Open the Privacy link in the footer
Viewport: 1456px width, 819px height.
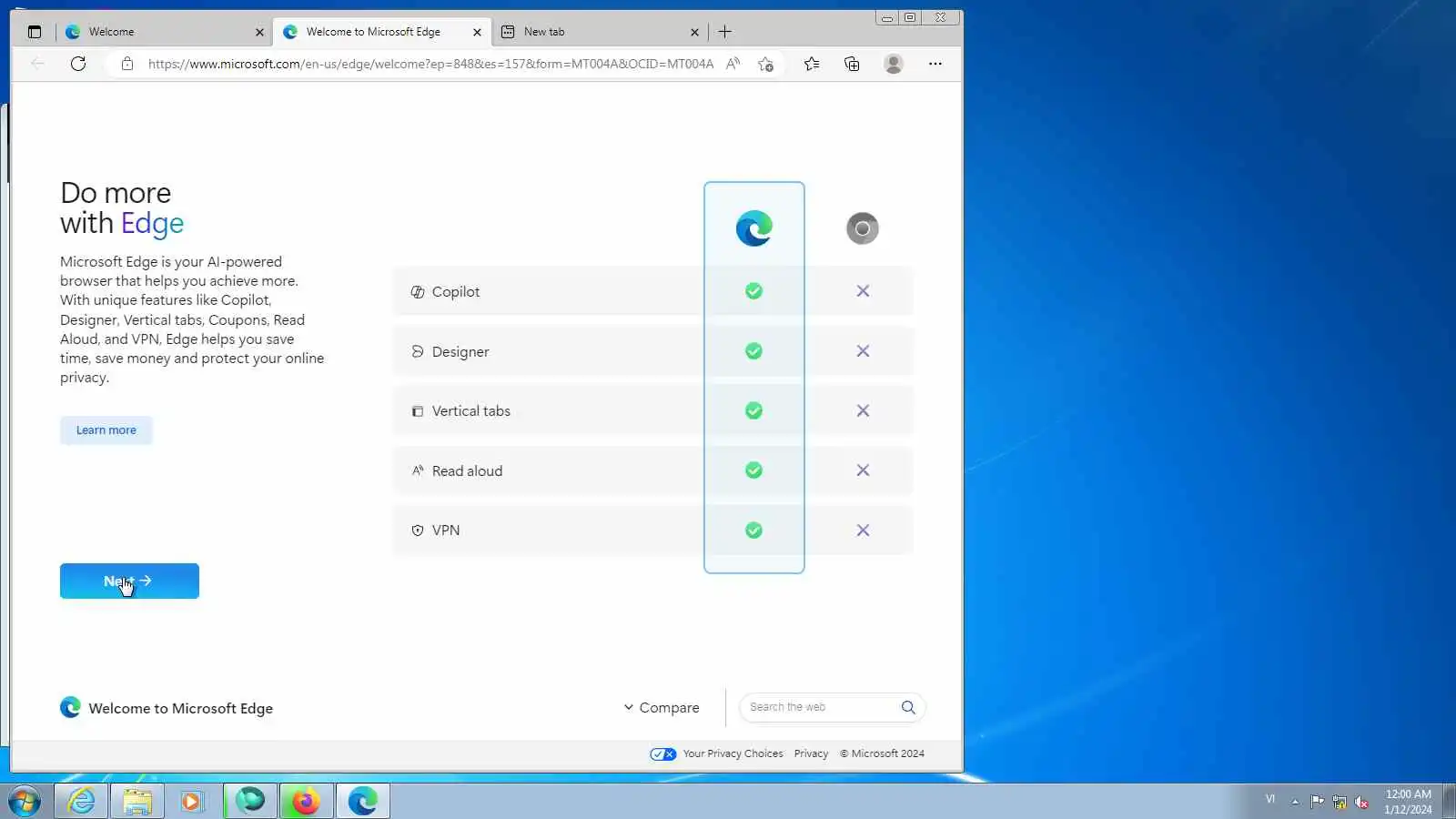tap(811, 753)
